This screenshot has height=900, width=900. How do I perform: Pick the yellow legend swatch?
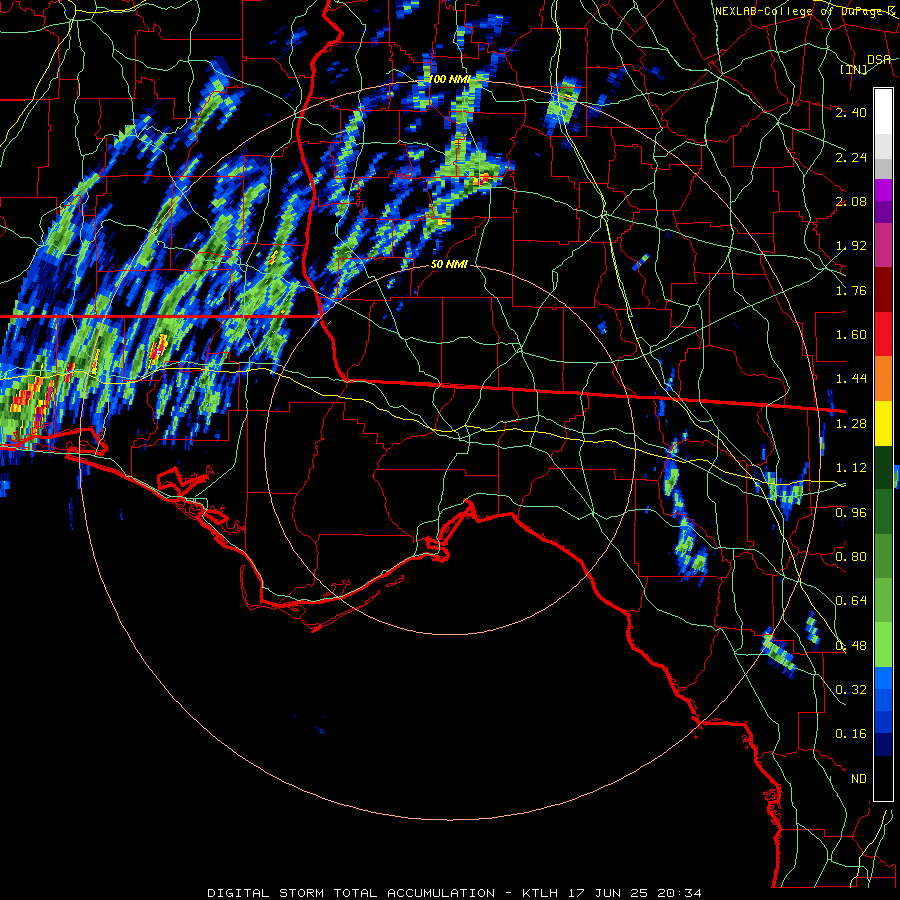point(883,423)
